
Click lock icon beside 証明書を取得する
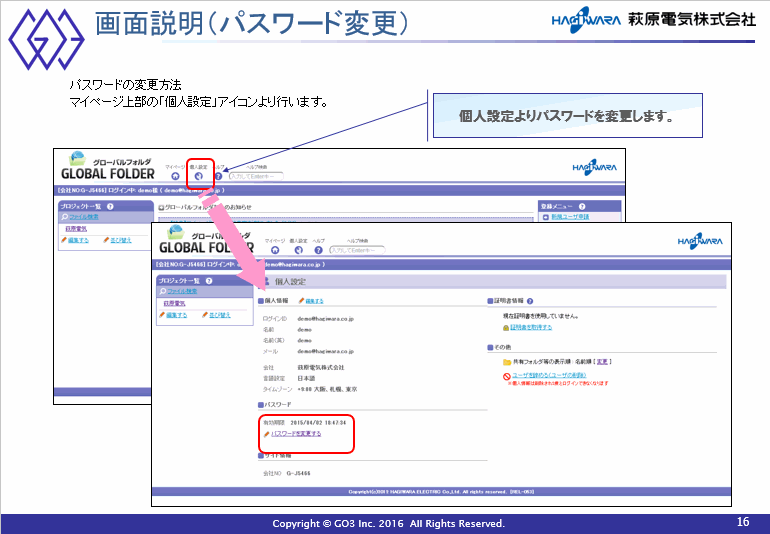[506, 328]
